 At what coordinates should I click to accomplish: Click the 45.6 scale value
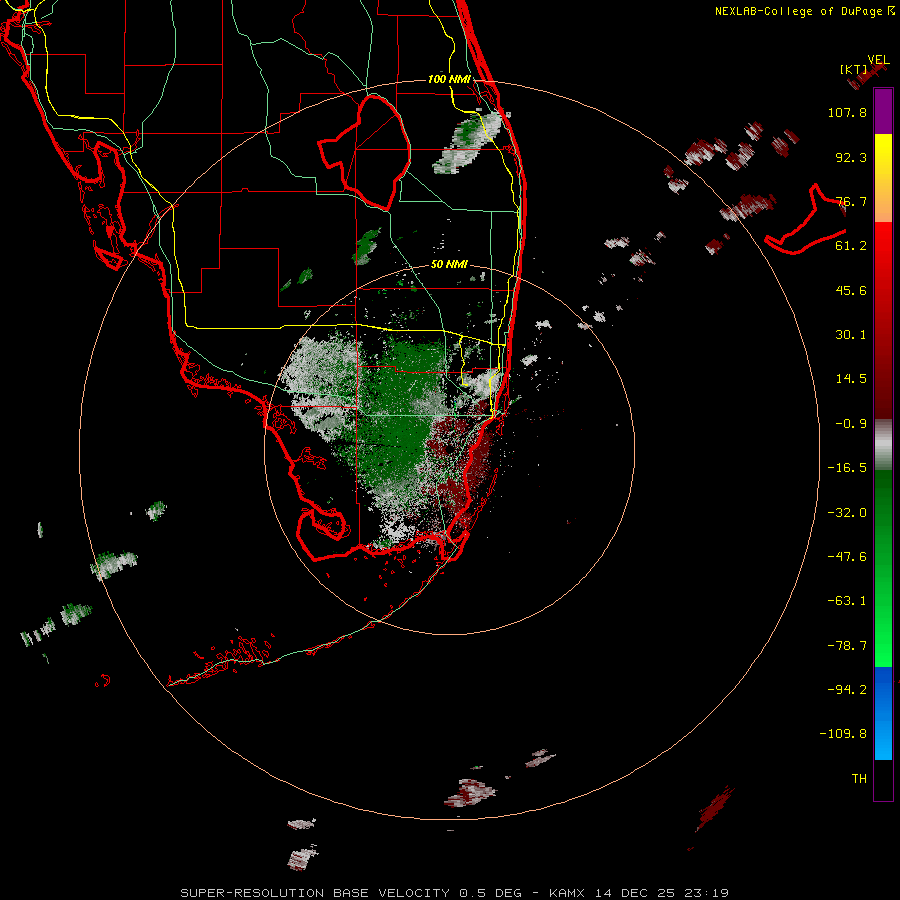point(851,290)
